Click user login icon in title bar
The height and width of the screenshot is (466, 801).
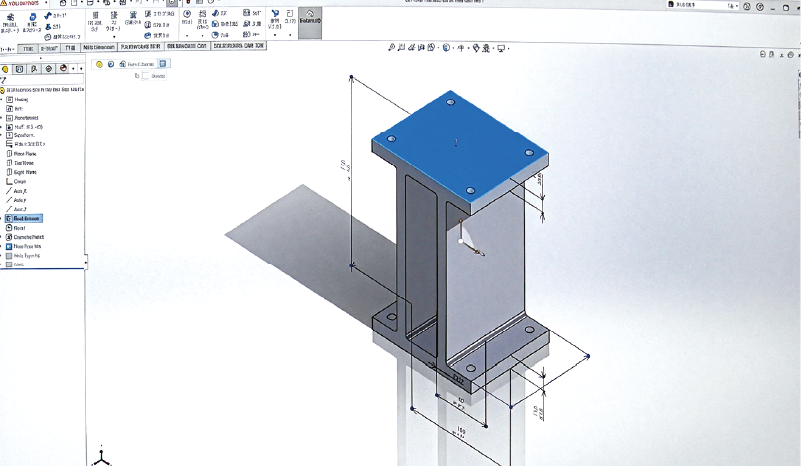[747, 6]
